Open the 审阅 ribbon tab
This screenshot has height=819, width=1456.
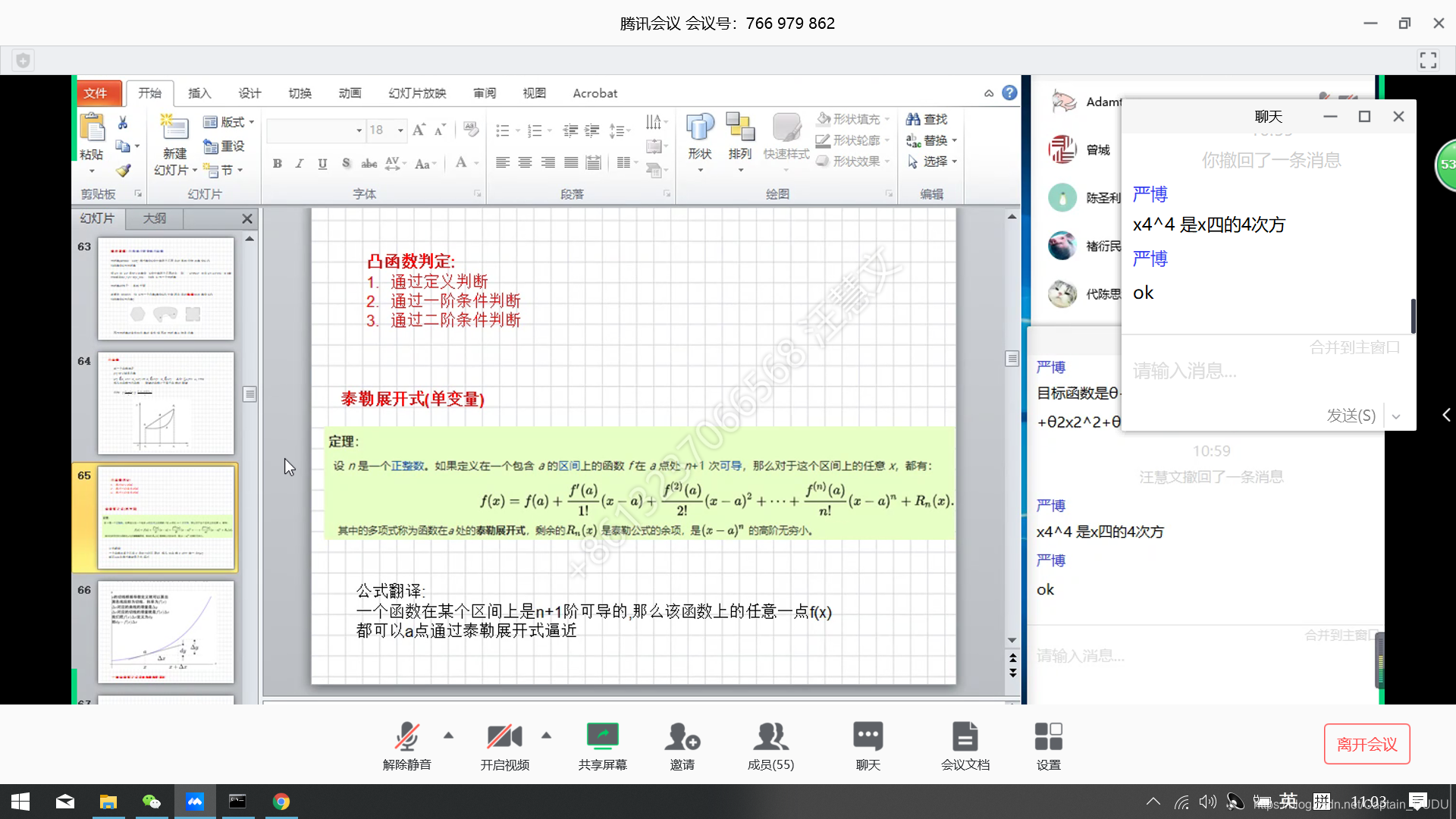[485, 93]
